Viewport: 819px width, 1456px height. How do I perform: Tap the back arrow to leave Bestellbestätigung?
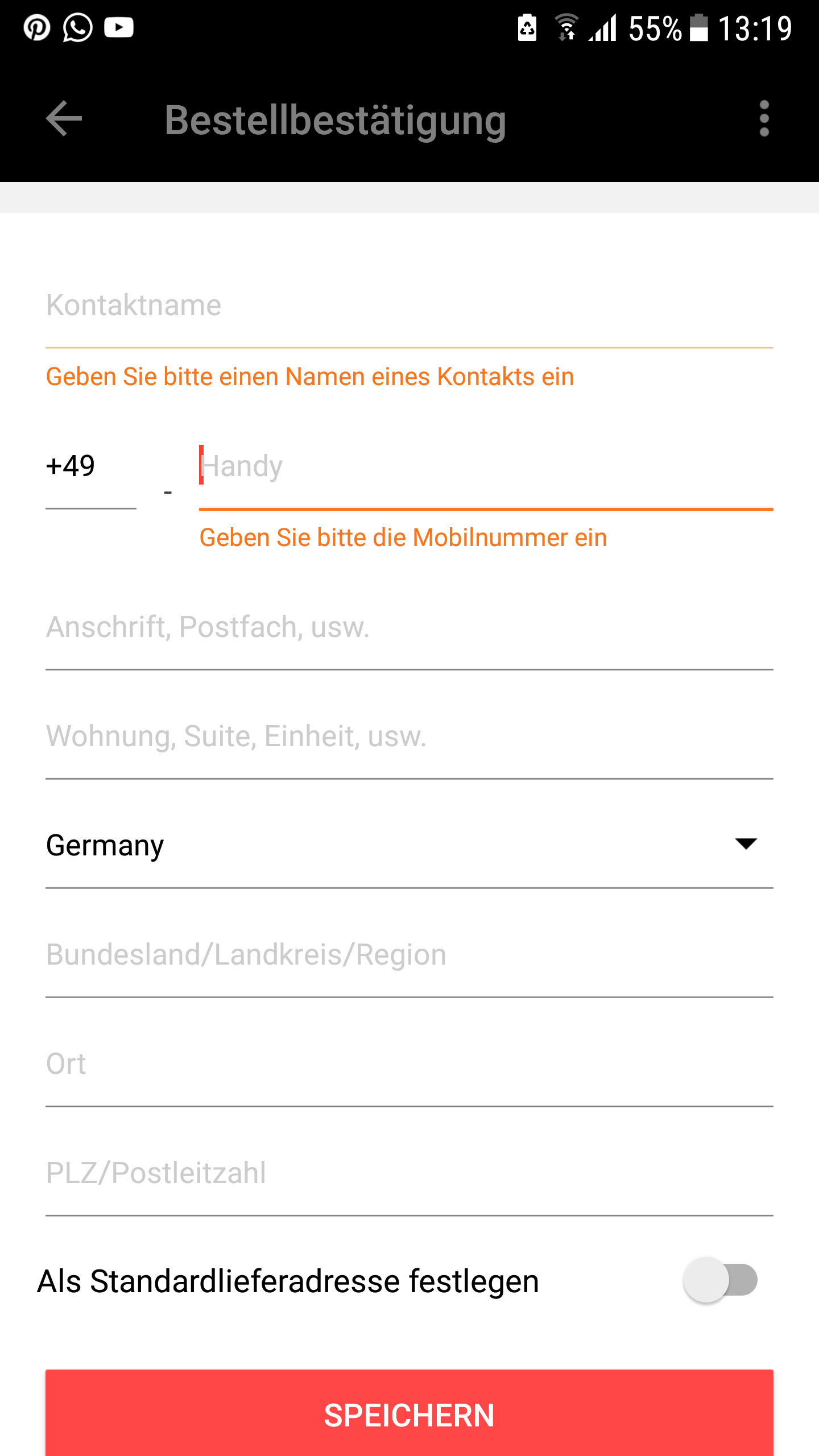(64, 119)
